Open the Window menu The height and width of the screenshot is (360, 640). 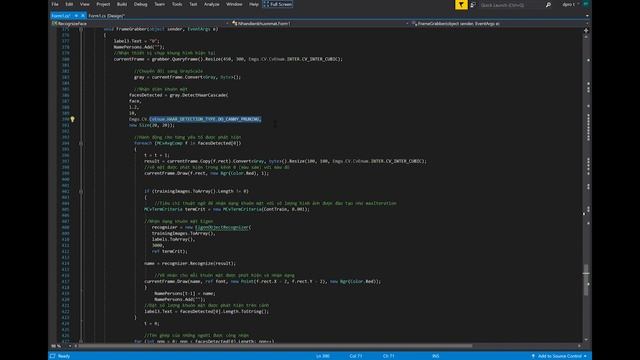[234, 4]
